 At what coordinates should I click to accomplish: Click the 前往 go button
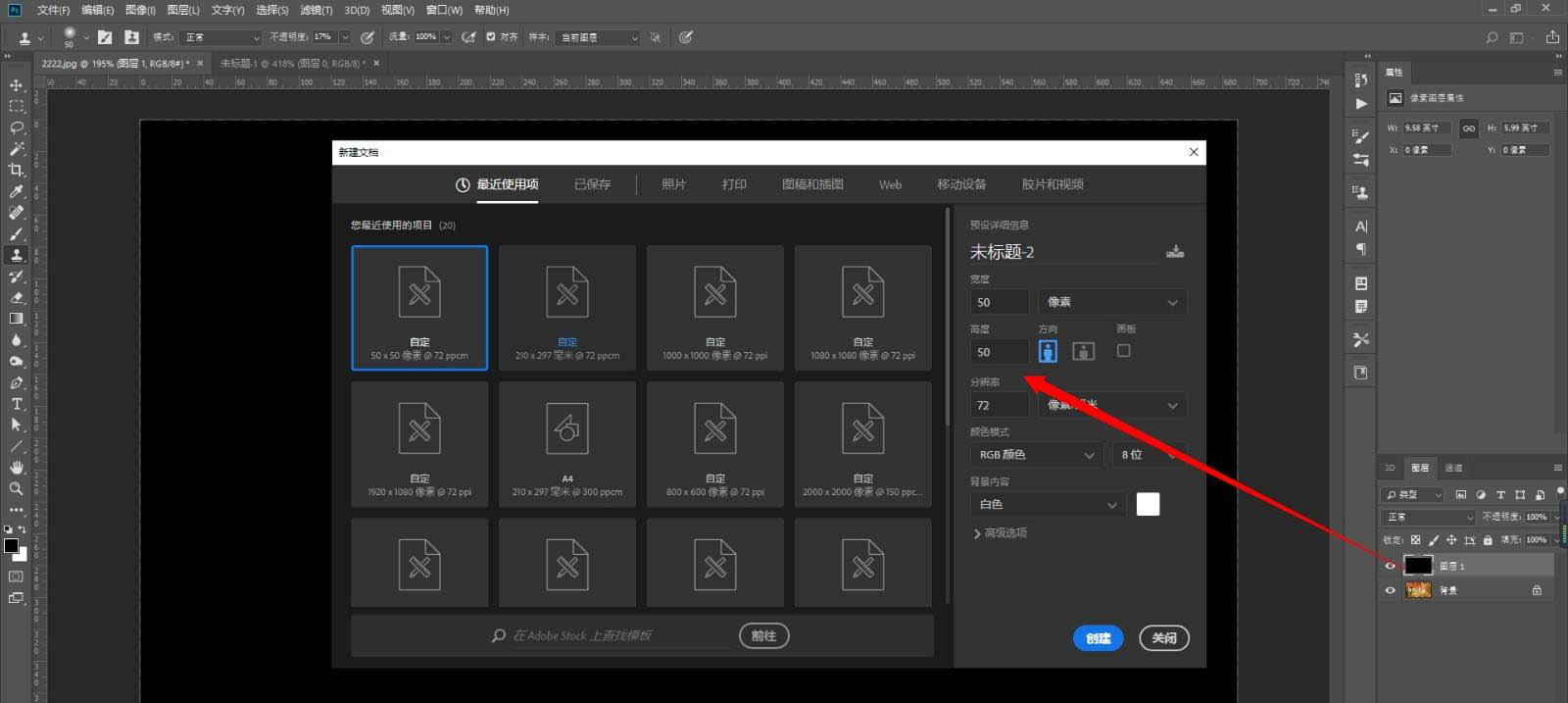tap(764, 636)
